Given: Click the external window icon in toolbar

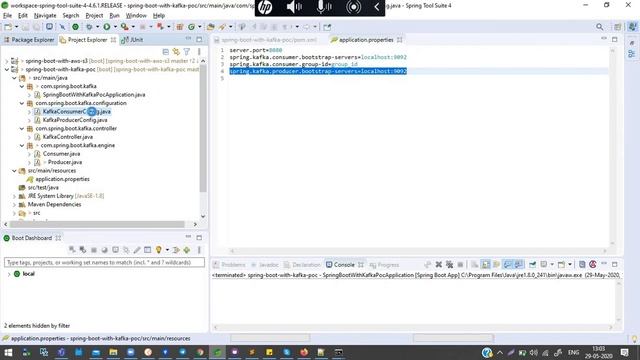Looking at the screenshot, I should pos(327,27).
